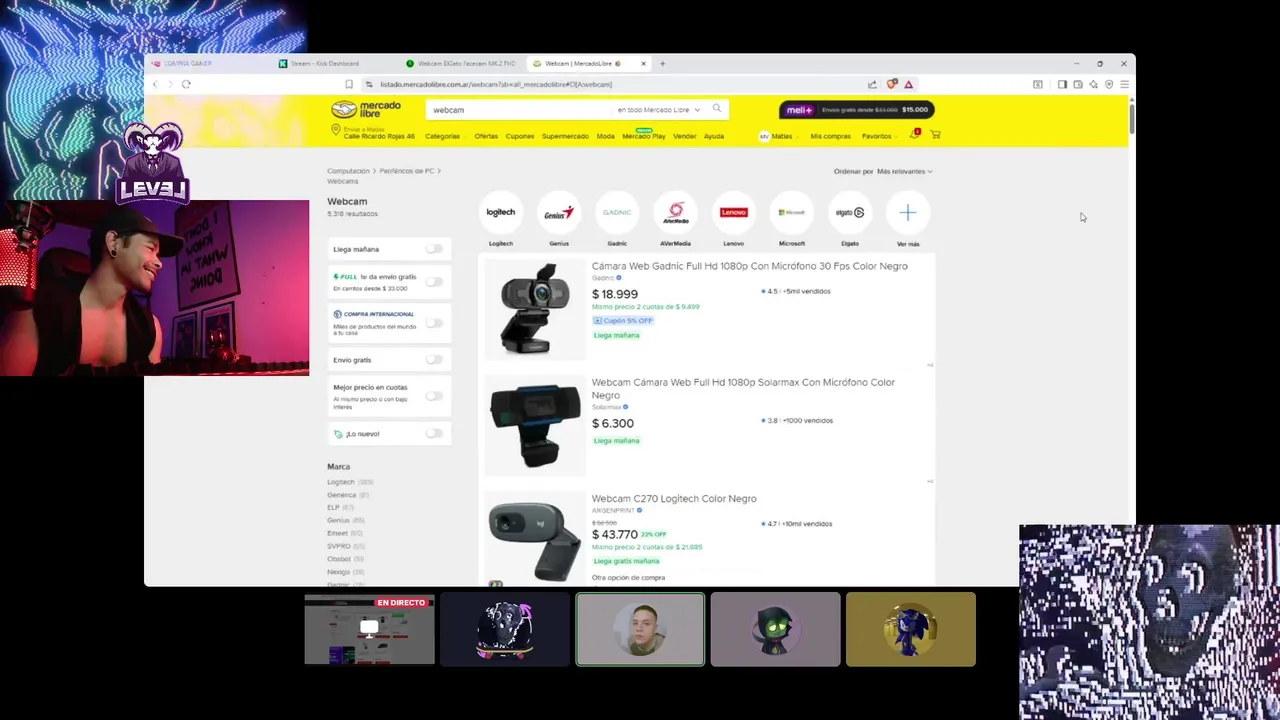
Task: Toggle the Llega mañana filter
Action: coord(434,249)
